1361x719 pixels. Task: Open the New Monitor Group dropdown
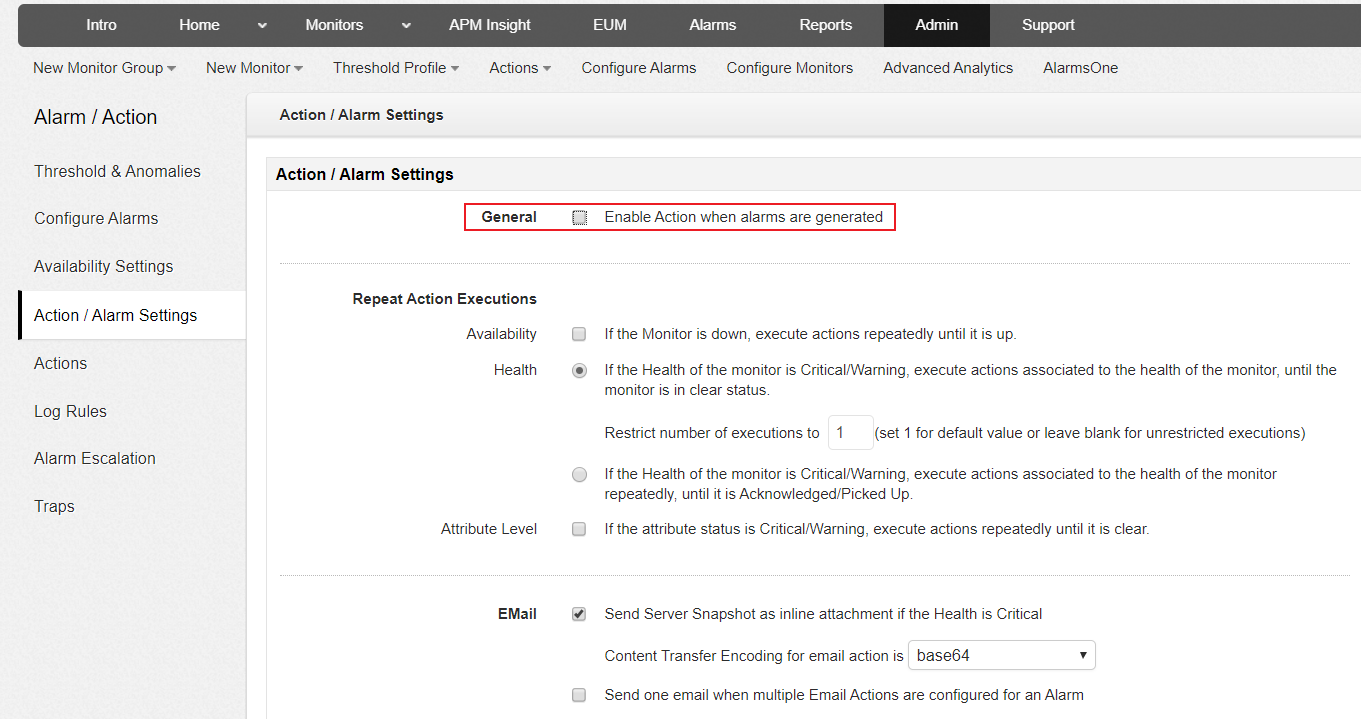point(104,68)
